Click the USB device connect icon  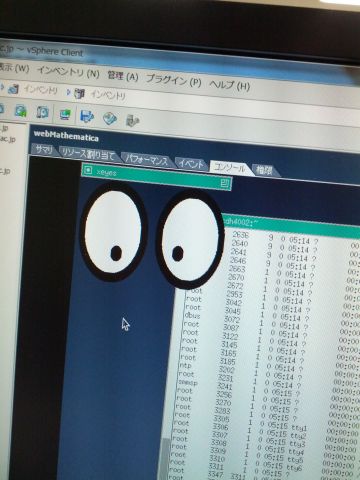coord(132,120)
